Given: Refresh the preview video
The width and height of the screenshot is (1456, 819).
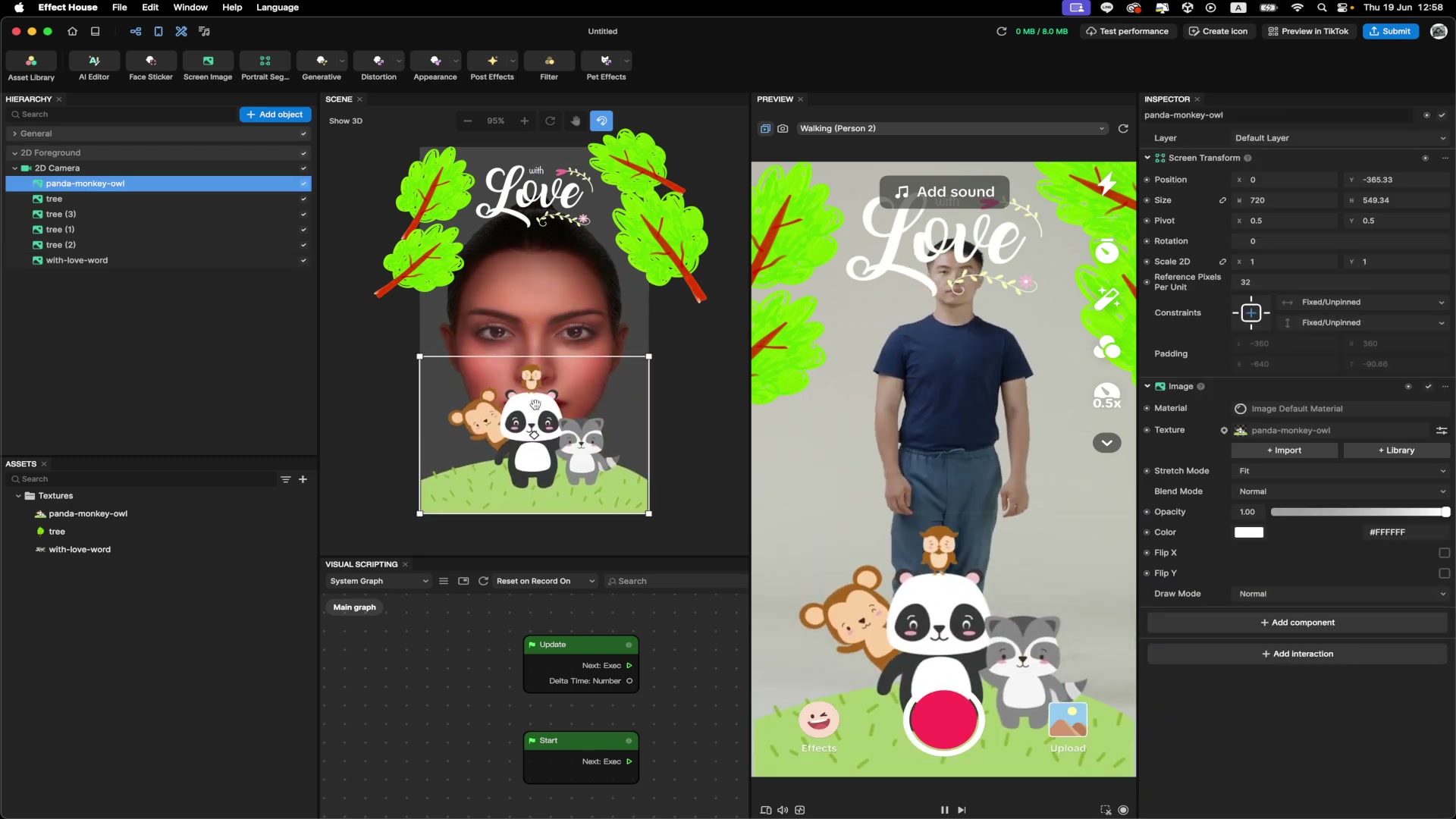Looking at the screenshot, I should point(1123,129).
